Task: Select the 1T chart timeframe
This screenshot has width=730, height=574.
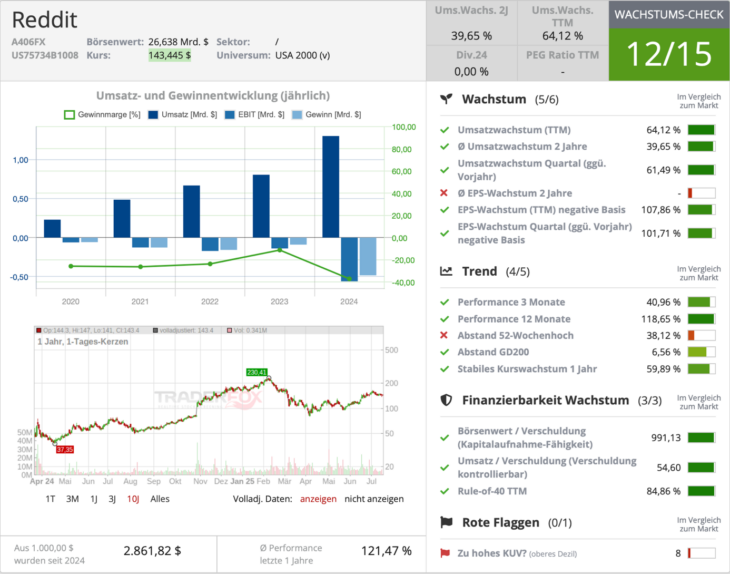Action: [50, 499]
